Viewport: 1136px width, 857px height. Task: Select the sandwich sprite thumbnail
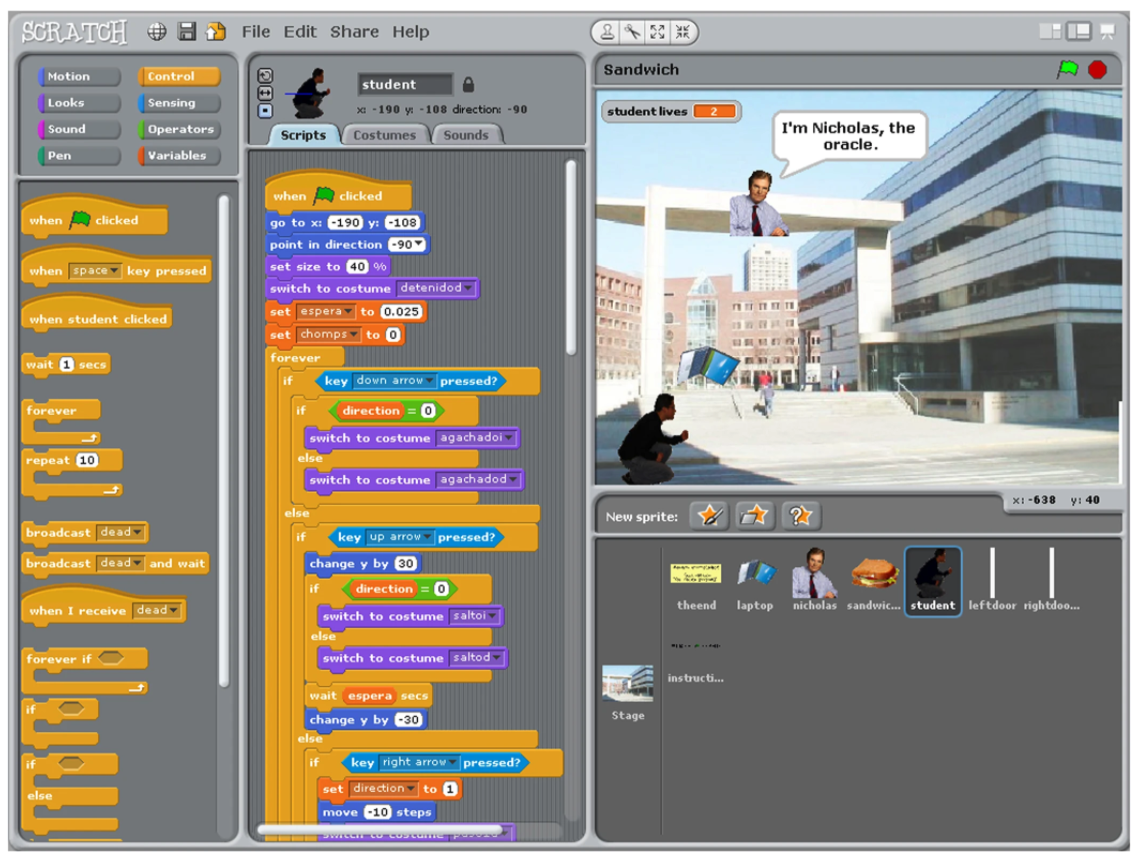[874, 580]
